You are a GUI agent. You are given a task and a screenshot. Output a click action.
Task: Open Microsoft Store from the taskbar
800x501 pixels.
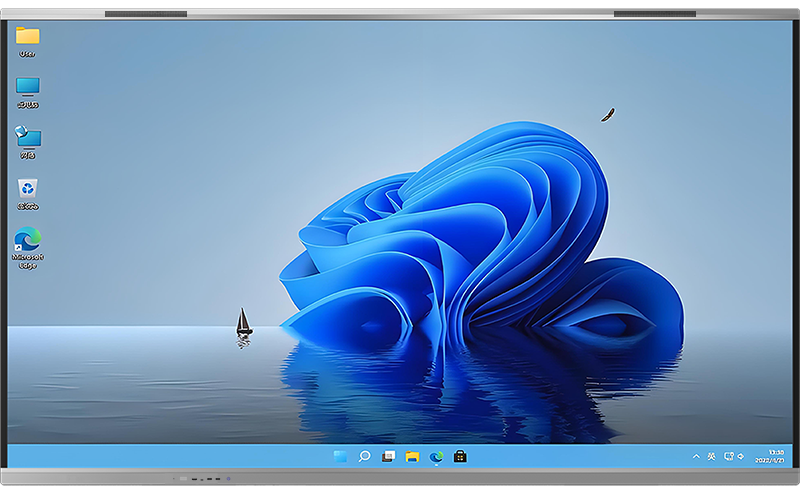(x=460, y=456)
